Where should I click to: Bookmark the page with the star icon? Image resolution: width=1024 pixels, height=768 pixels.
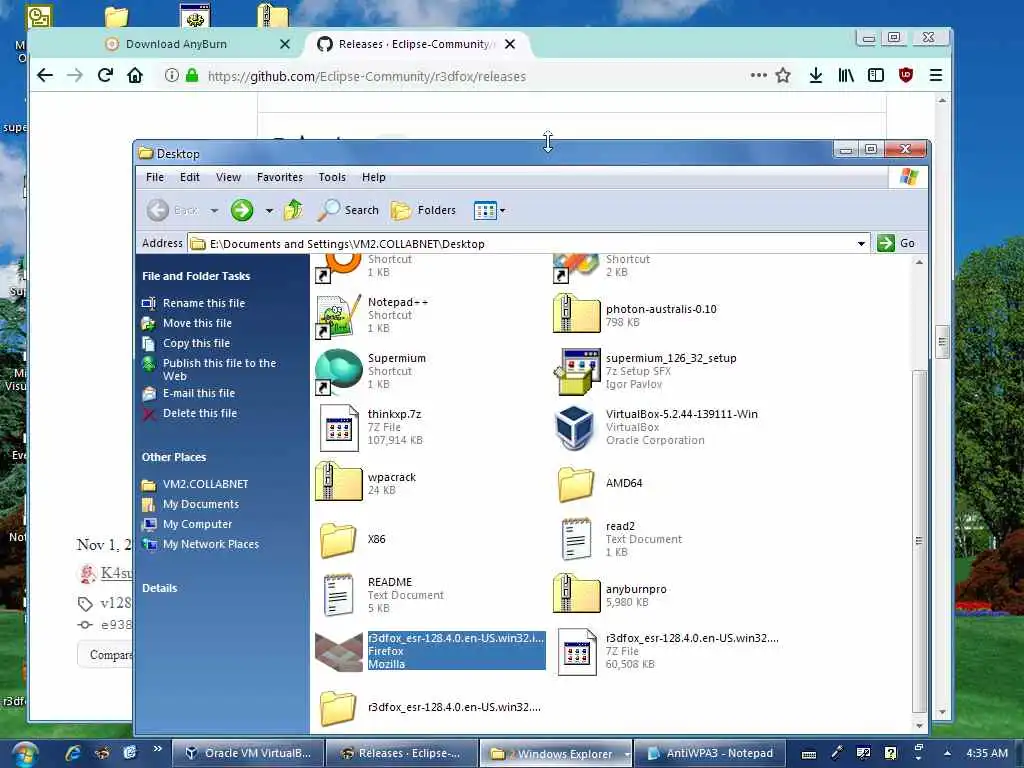(x=783, y=76)
